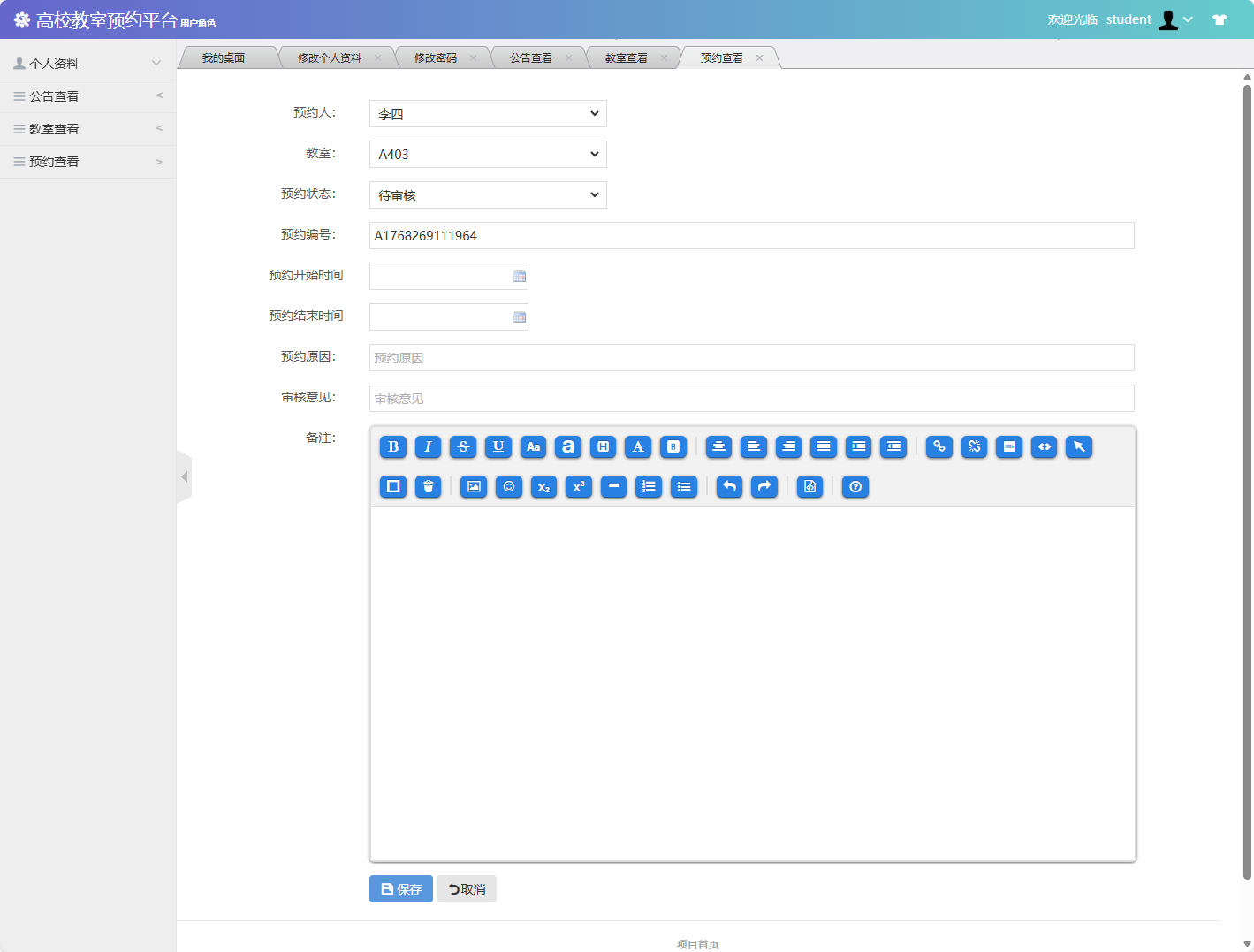The width and height of the screenshot is (1254, 952).
Task: Click the trash icon in the editor
Action: click(428, 487)
